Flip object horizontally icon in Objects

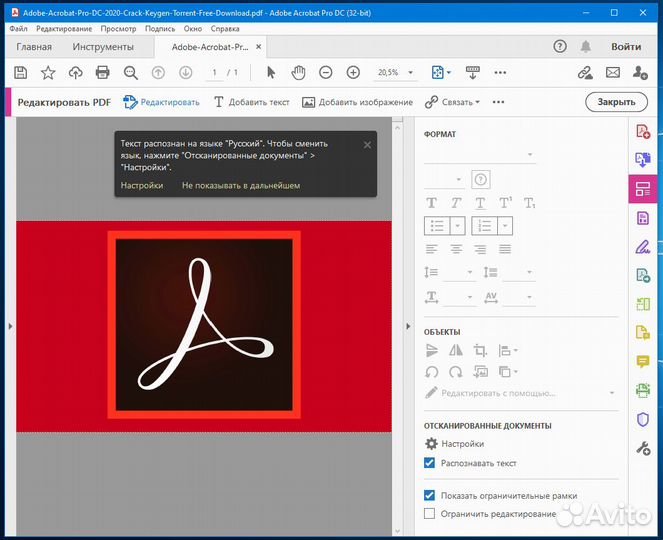(x=456, y=350)
